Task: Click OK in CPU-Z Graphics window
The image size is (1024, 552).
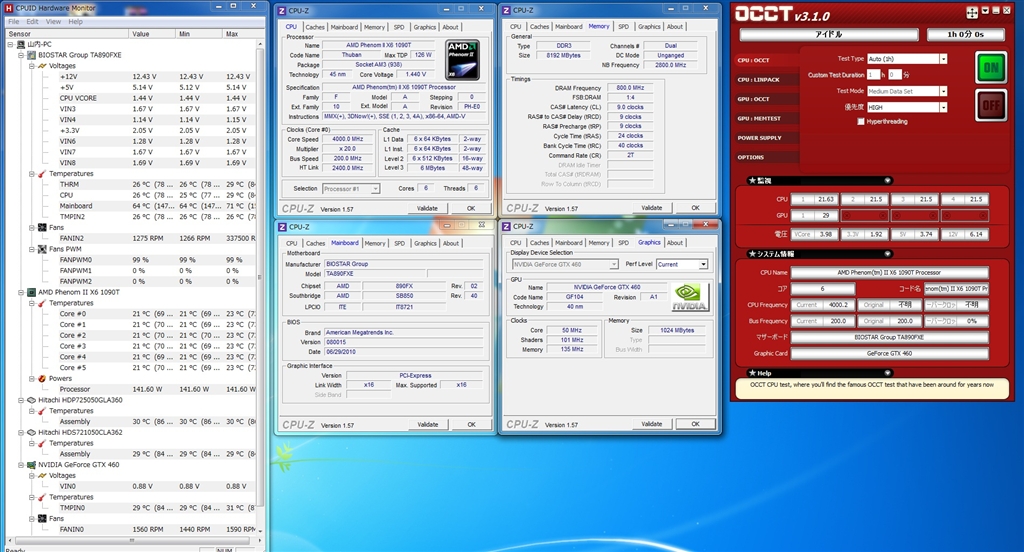Action: point(696,424)
